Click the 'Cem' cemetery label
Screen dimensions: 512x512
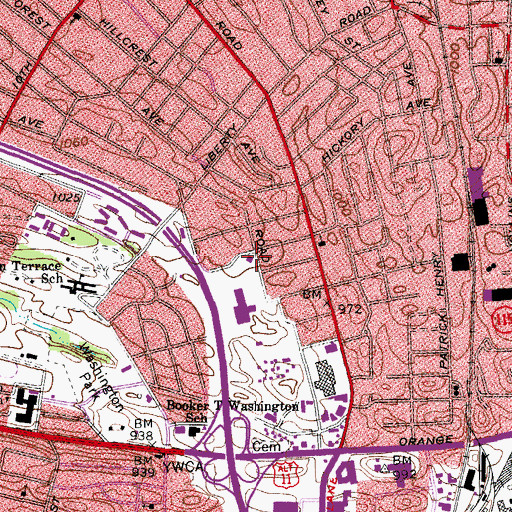pyautogui.click(x=266, y=446)
